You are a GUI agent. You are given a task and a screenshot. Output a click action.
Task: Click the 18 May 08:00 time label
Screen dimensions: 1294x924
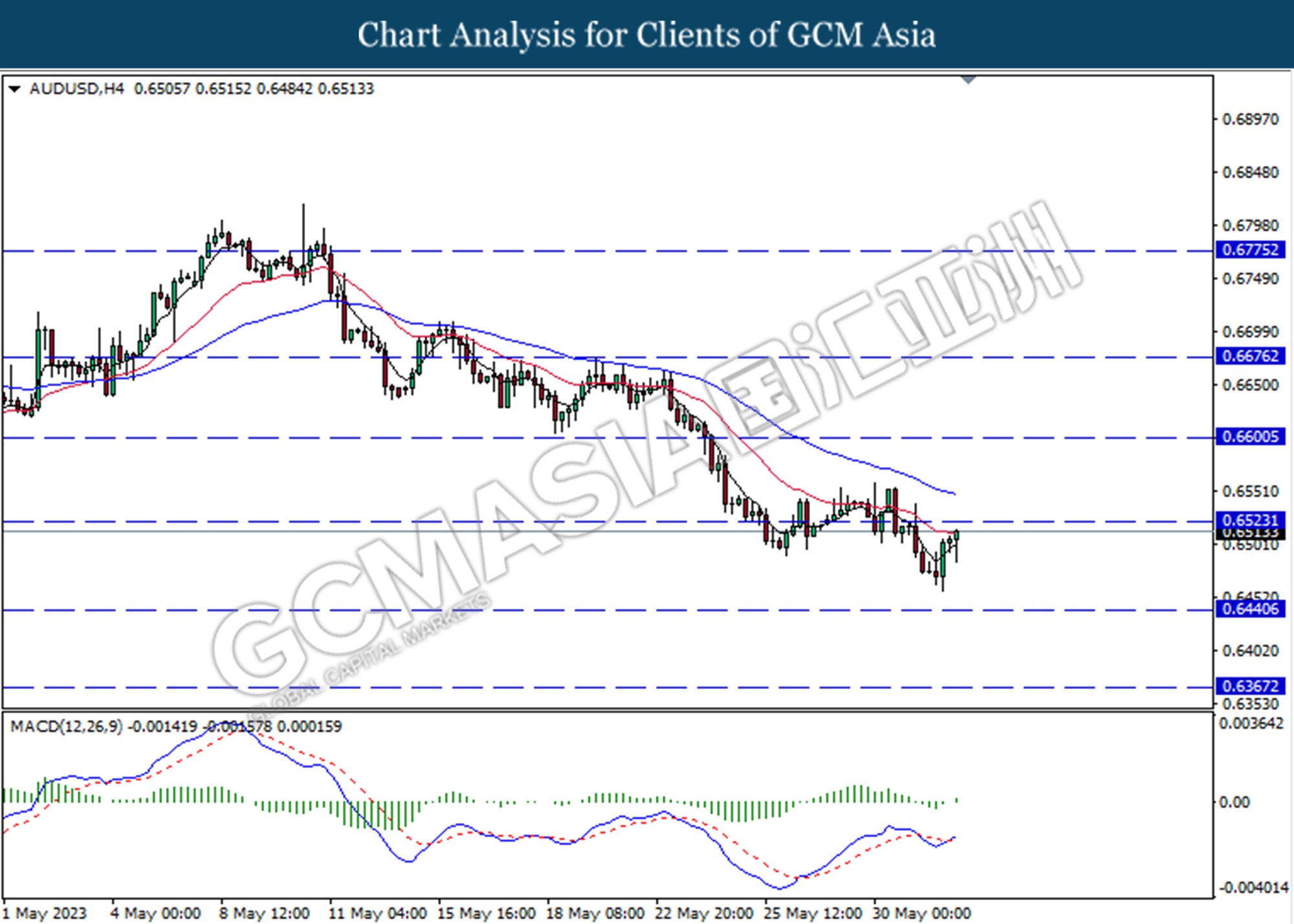tap(595, 913)
